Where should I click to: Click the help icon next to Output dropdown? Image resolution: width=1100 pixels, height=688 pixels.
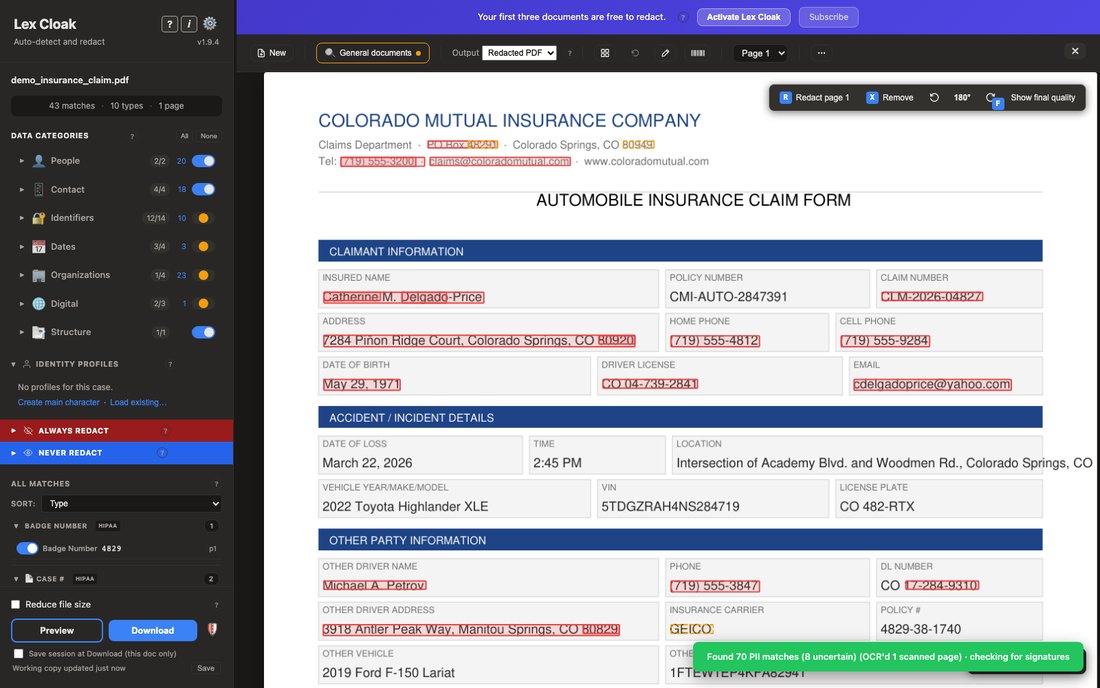(570, 53)
